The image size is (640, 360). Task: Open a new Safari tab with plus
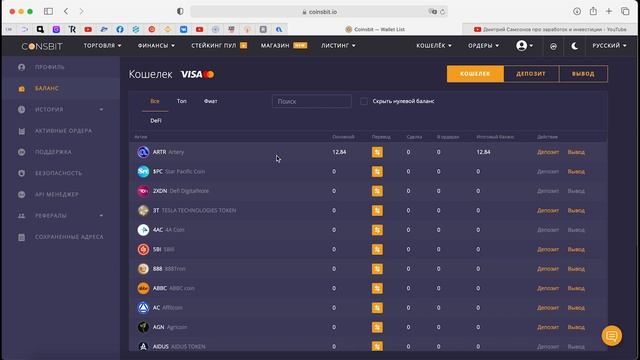click(609, 11)
